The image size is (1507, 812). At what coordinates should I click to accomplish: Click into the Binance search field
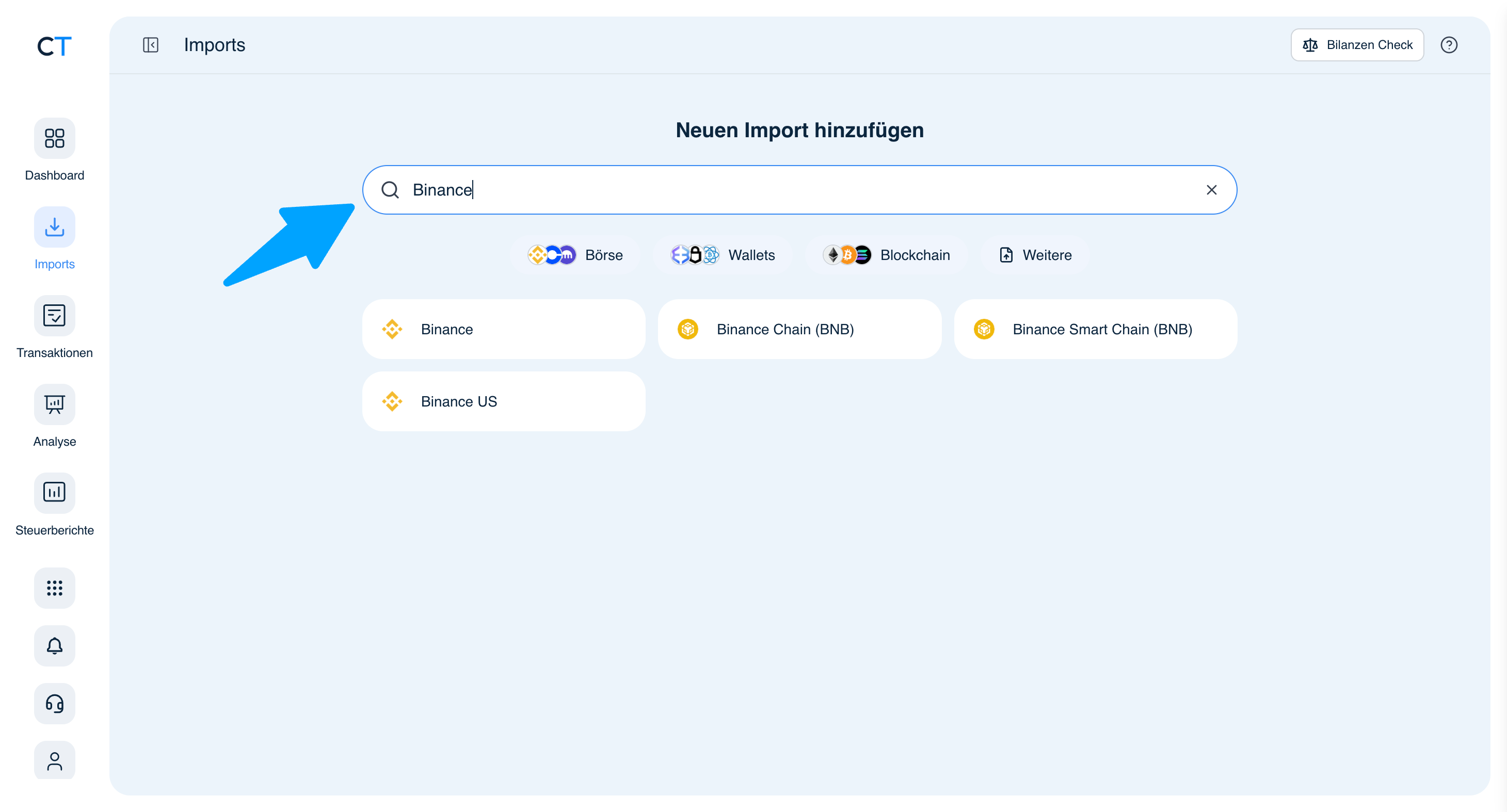click(800, 190)
